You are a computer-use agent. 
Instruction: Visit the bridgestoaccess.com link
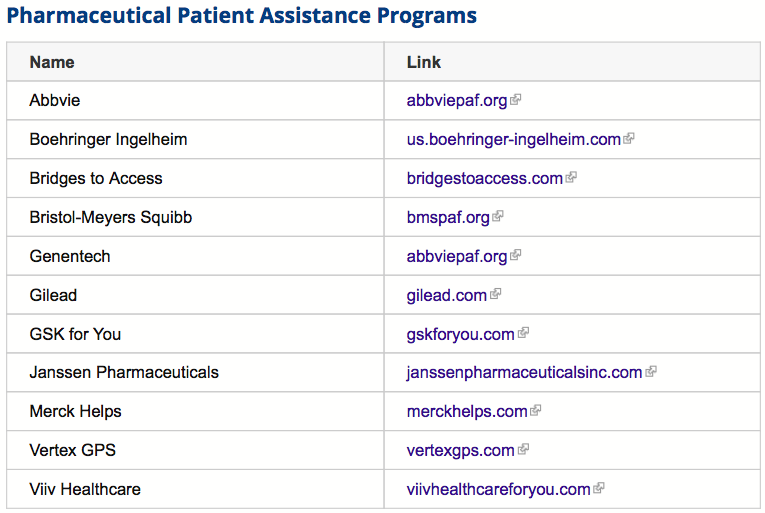tap(484, 179)
